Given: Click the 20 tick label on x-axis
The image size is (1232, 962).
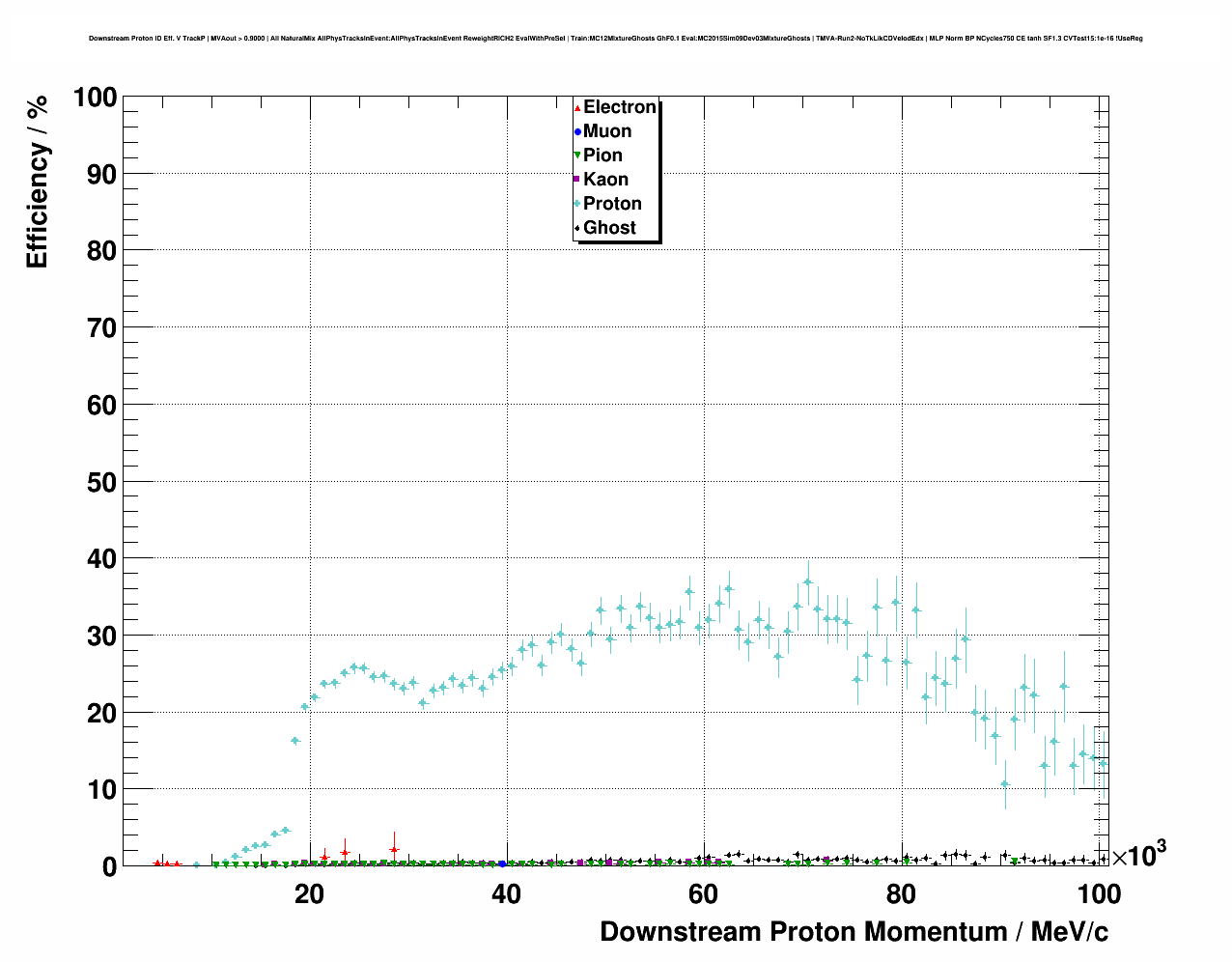Looking at the screenshot, I should coord(309,894).
